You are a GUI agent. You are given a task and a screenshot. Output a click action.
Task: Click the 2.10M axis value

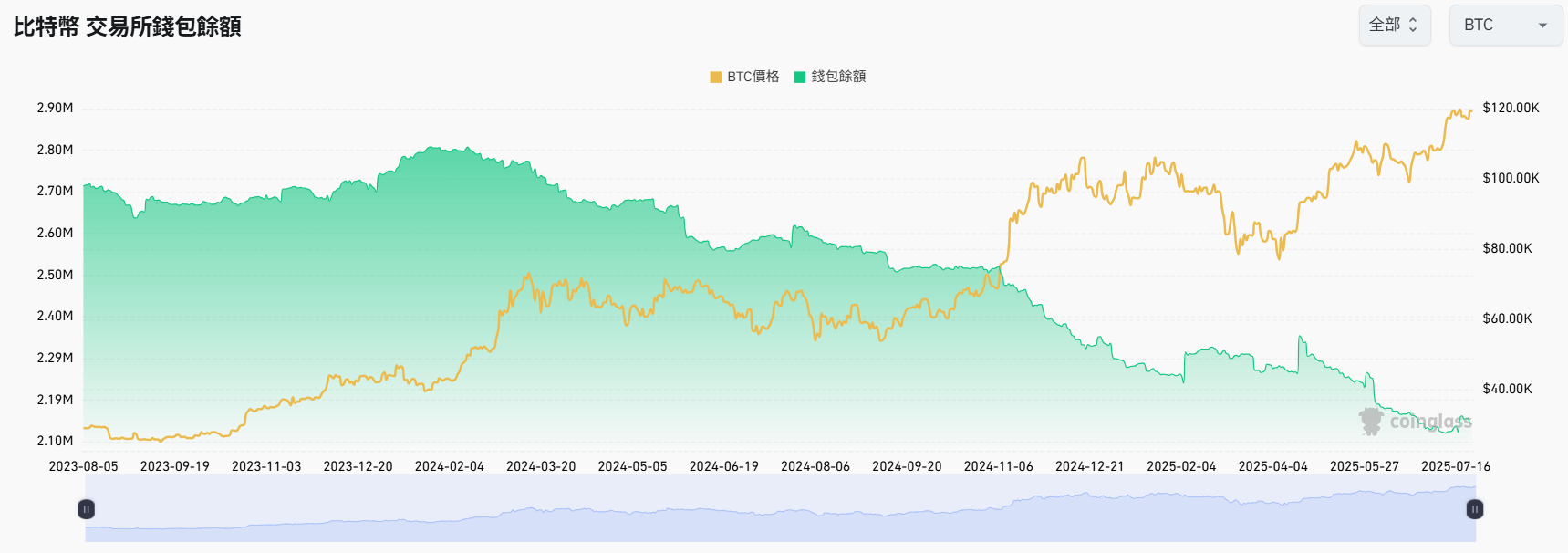(x=55, y=441)
